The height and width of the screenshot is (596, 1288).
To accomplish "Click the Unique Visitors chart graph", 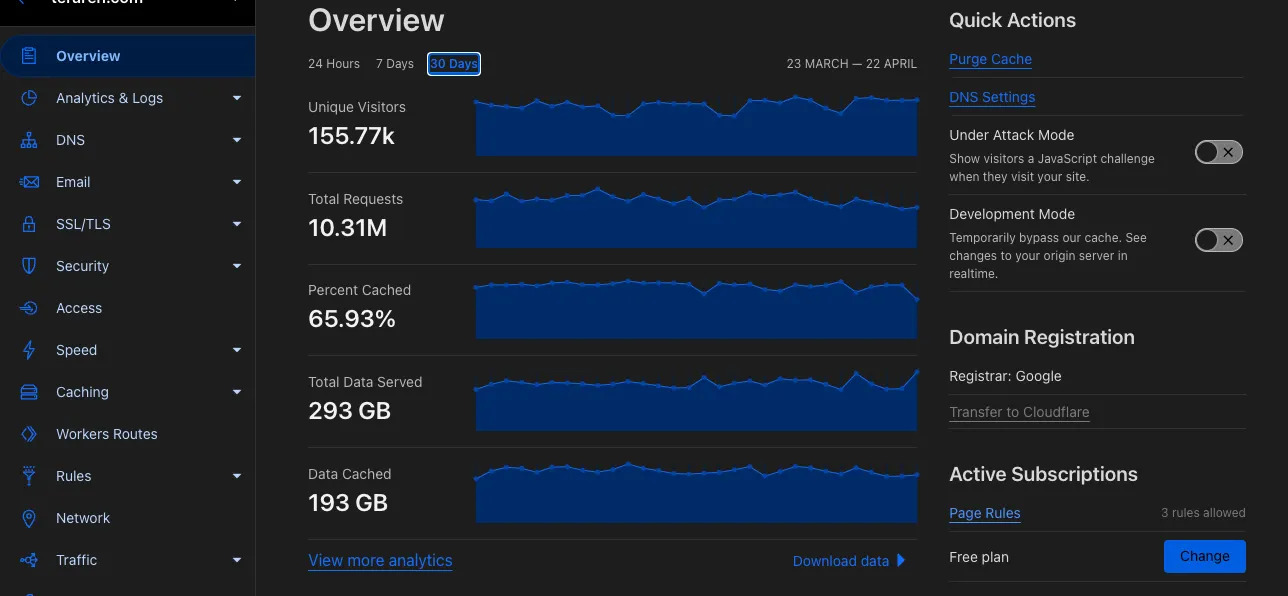I will coord(696,127).
